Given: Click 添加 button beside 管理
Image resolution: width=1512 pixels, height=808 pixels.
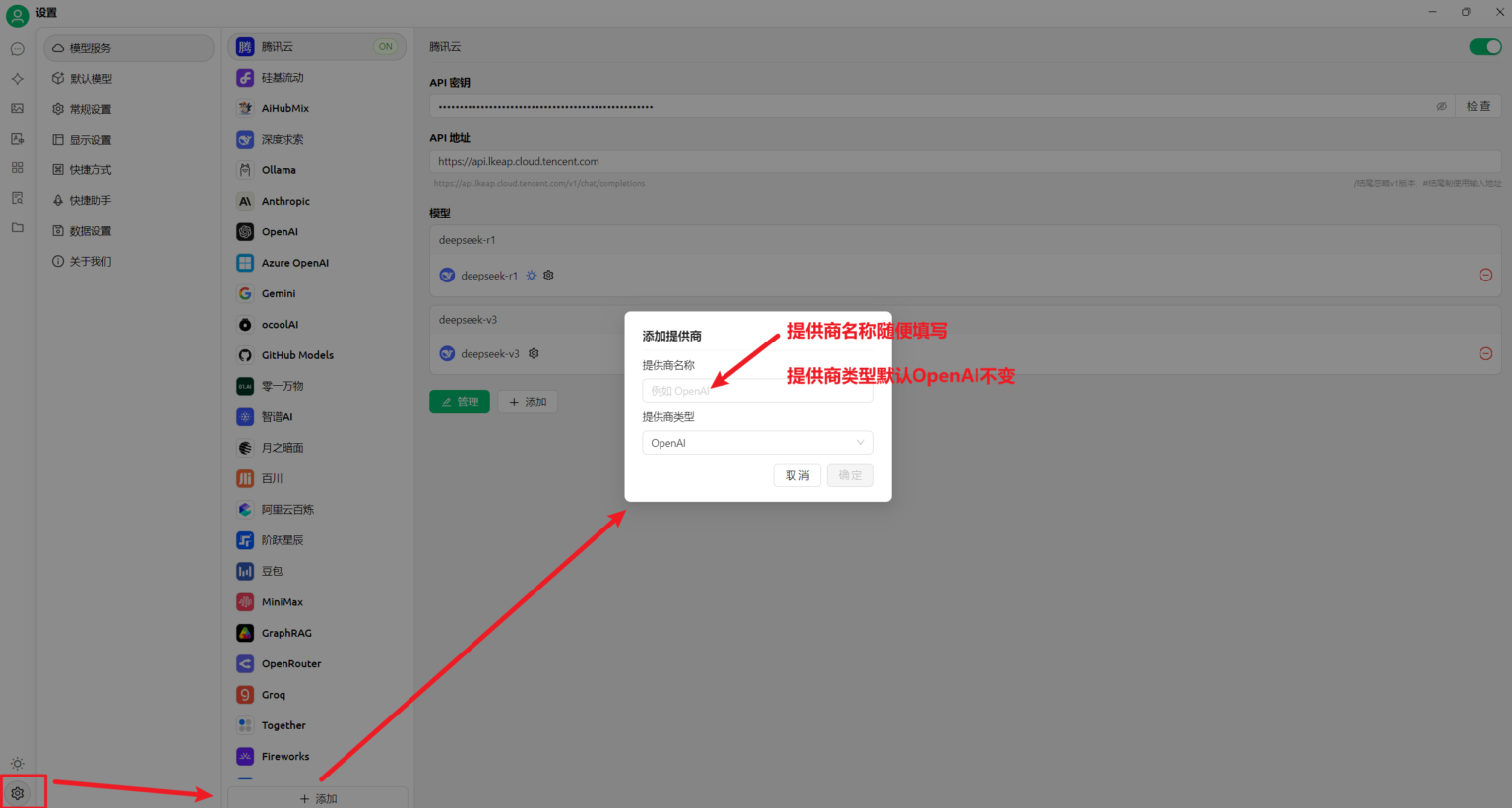Looking at the screenshot, I should tap(528, 402).
